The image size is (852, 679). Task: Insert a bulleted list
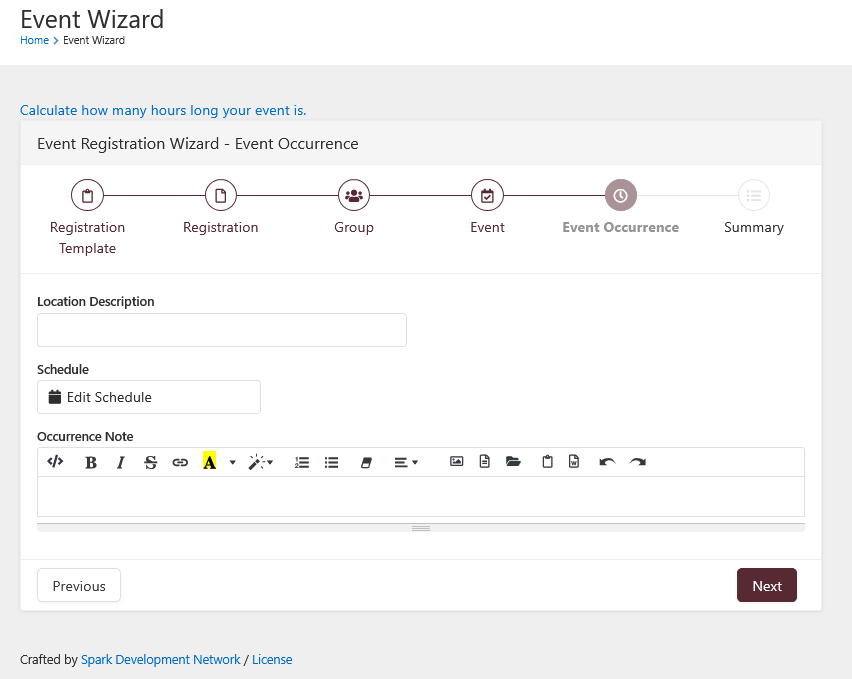click(331, 462)
